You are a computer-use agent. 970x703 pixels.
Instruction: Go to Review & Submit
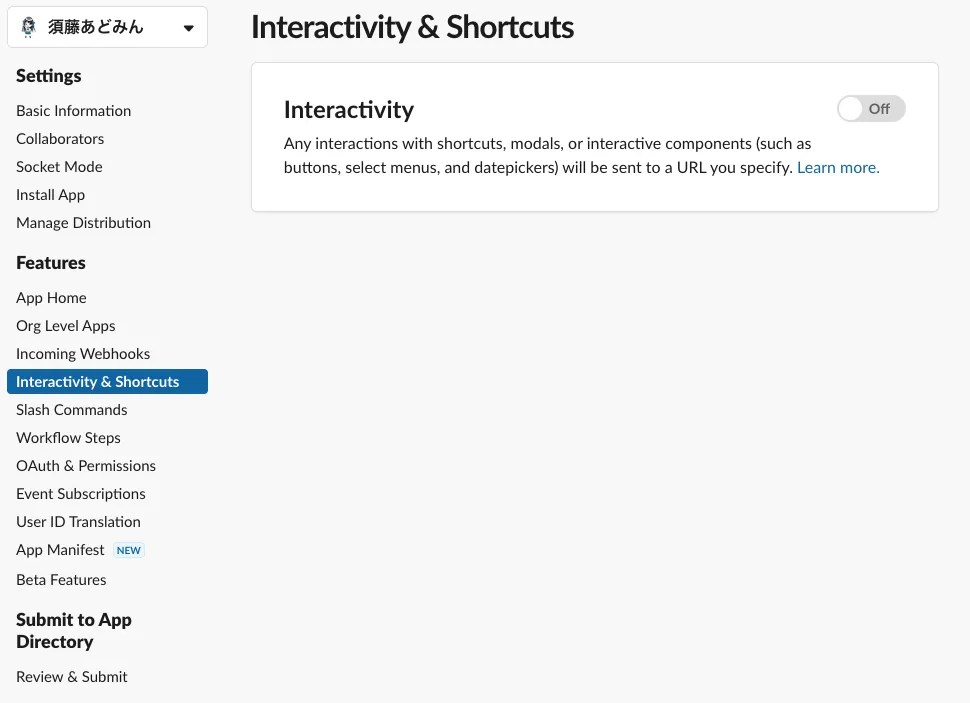[x=72, y=677]
